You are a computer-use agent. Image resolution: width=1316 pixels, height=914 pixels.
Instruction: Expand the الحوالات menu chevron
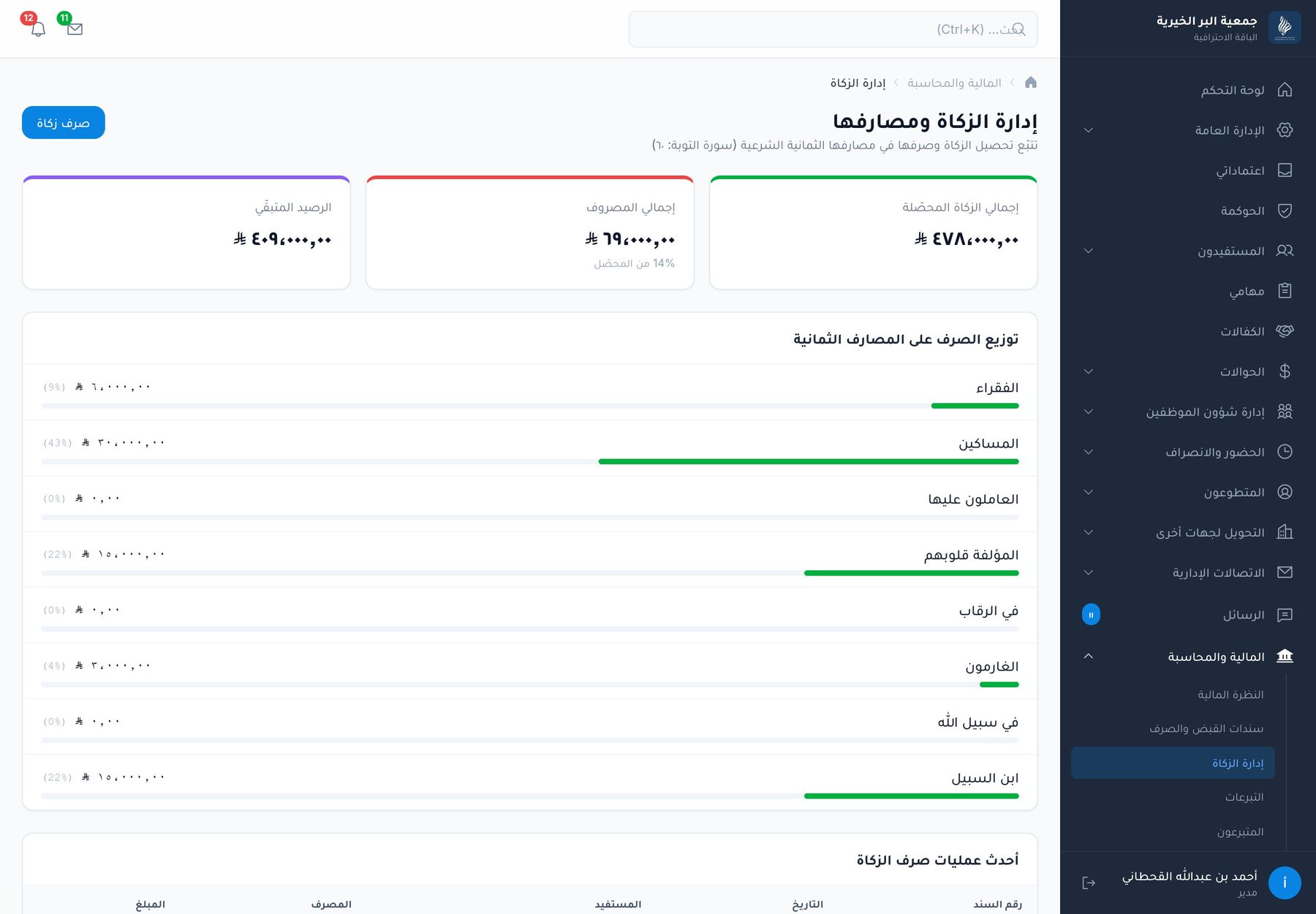pyautogui.click(x=1089, y=371)
